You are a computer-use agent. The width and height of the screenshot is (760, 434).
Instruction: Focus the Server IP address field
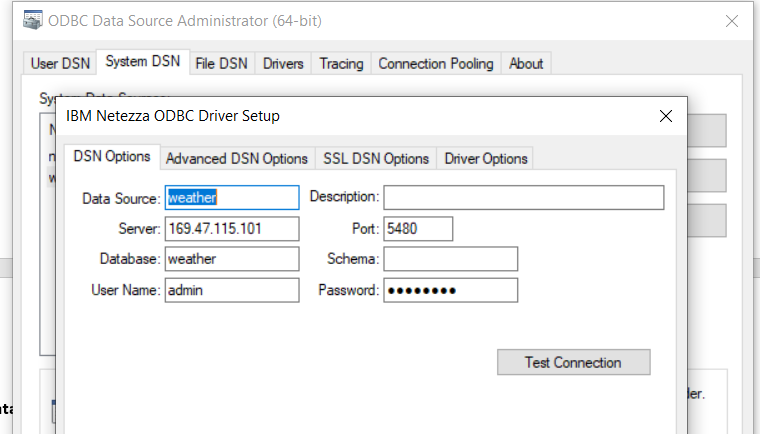click(232, 229)
